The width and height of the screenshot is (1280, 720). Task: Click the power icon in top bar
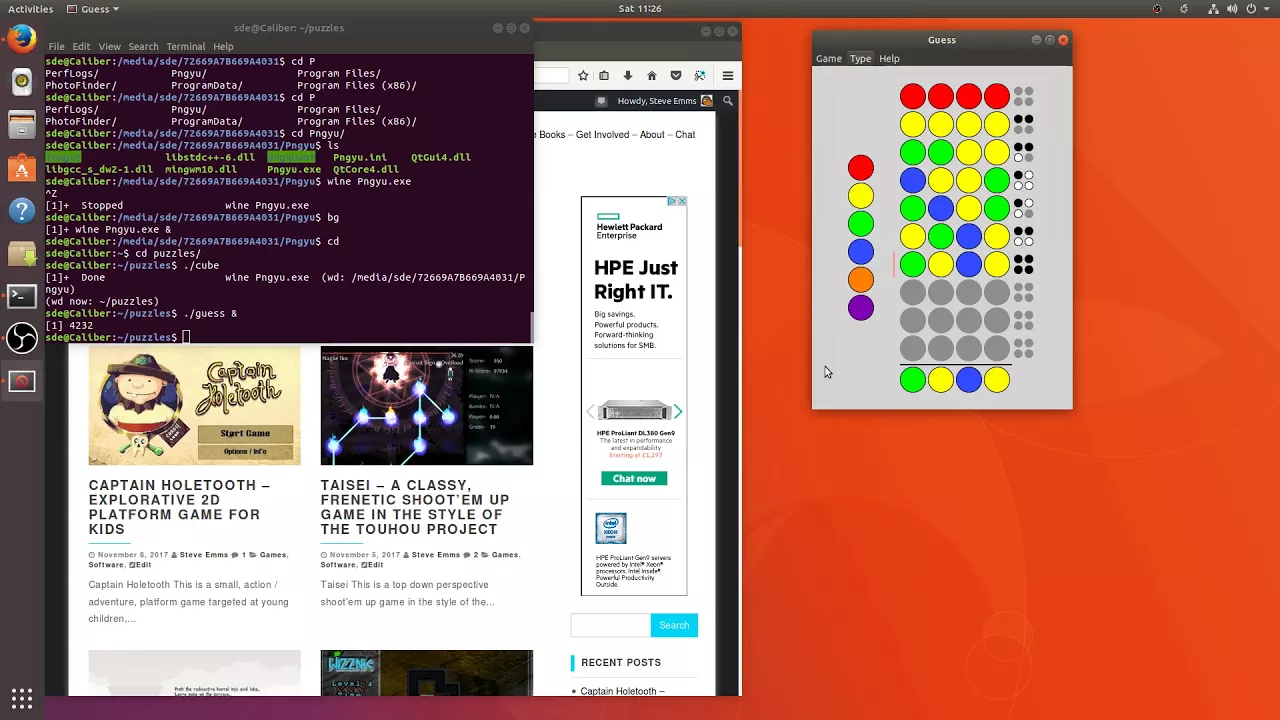pyautogui.click(x=1251, y=9)
